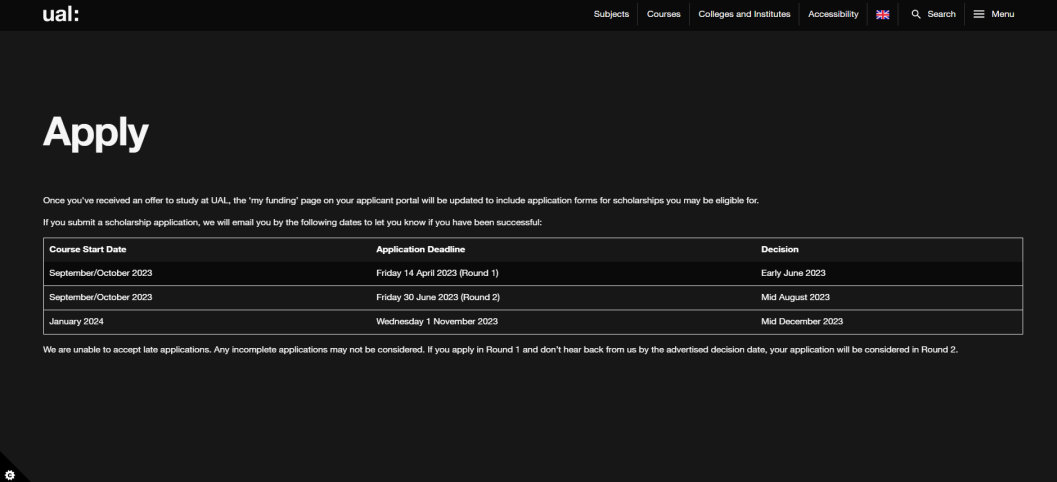Open cookie settings gear in bottom corner
The width and height of the screenshot is (1057, 482).
pyautogui.click(x=9, y=473)
